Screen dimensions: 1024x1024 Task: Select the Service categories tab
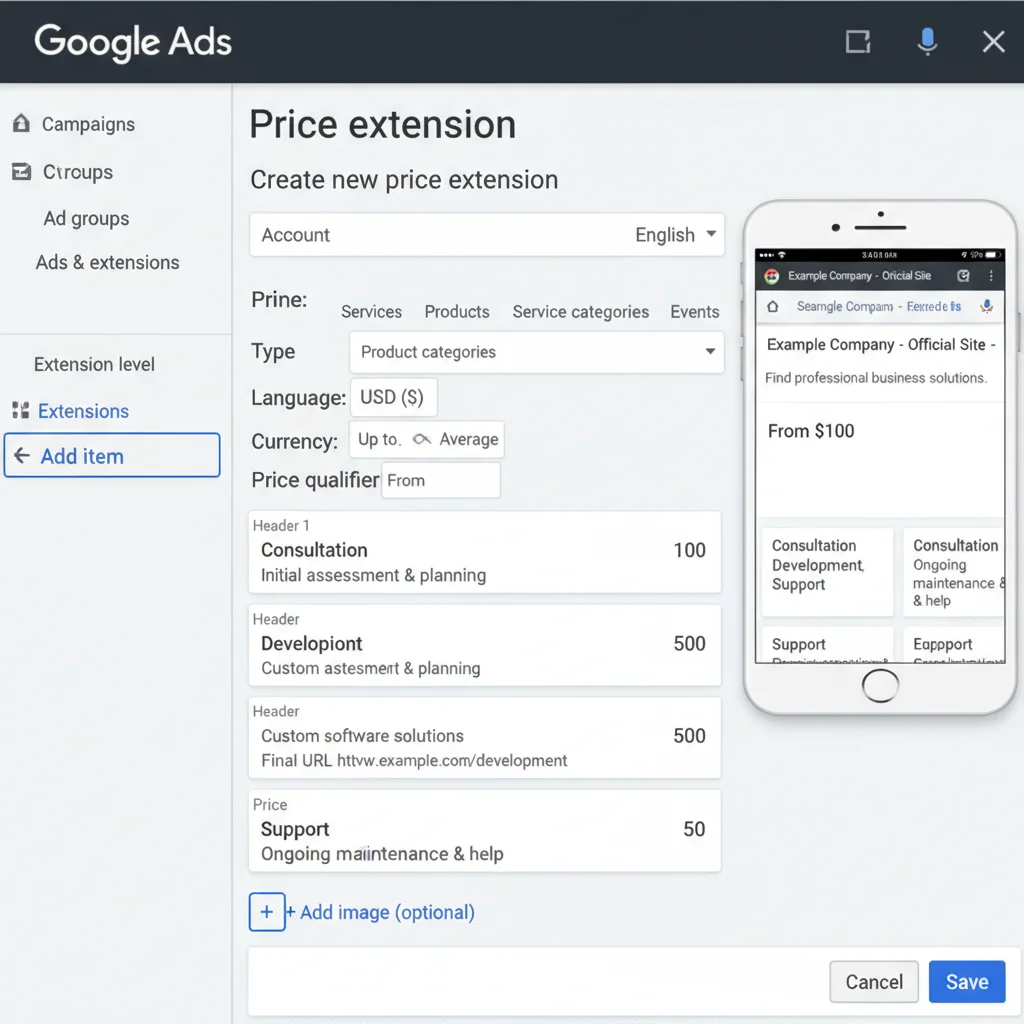pyautogui.click(x=581, y=312)
